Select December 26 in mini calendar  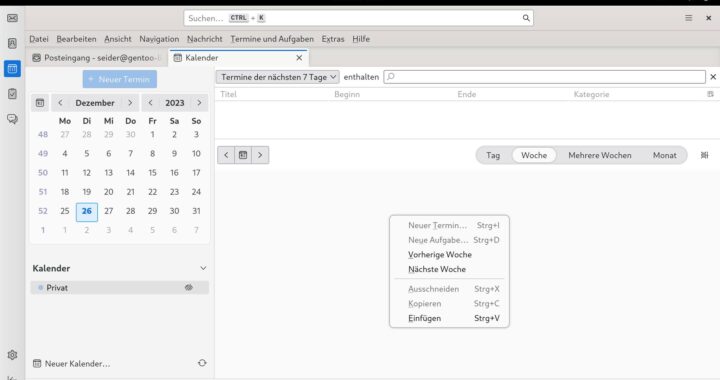87,211
